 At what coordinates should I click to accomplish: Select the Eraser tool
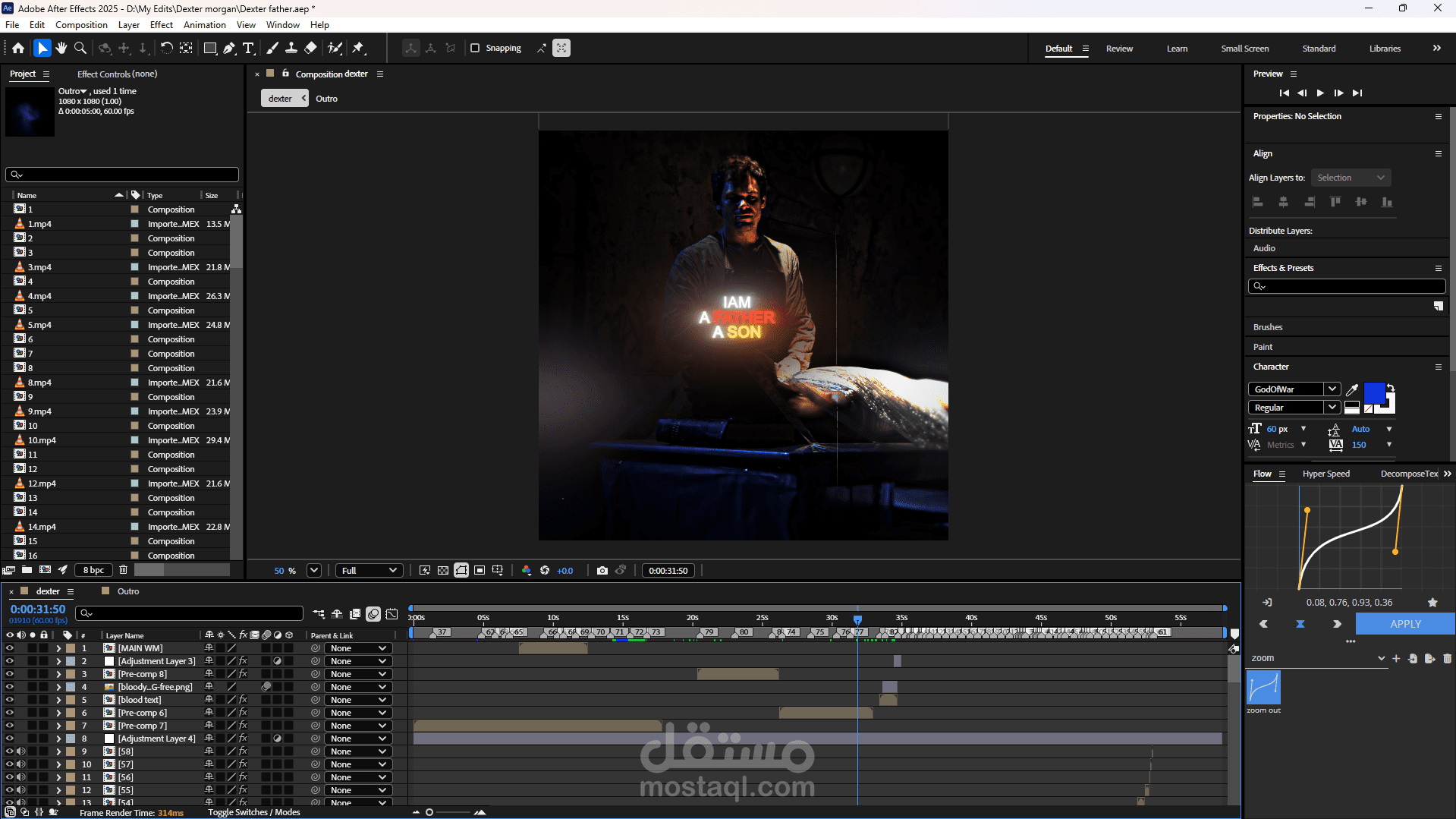(310, 48)
